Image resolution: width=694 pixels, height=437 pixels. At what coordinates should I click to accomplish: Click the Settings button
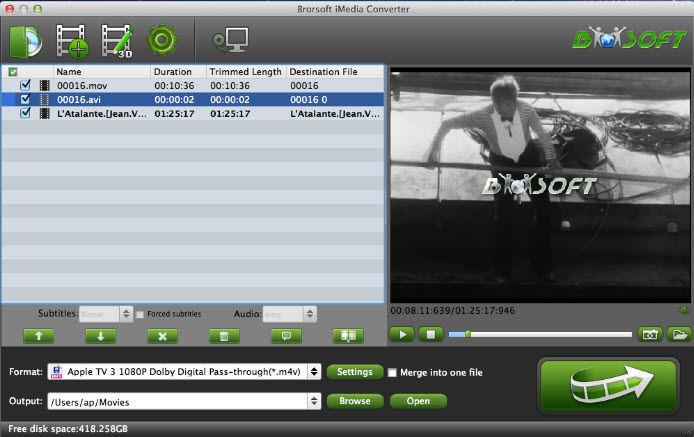coord(355,372)
